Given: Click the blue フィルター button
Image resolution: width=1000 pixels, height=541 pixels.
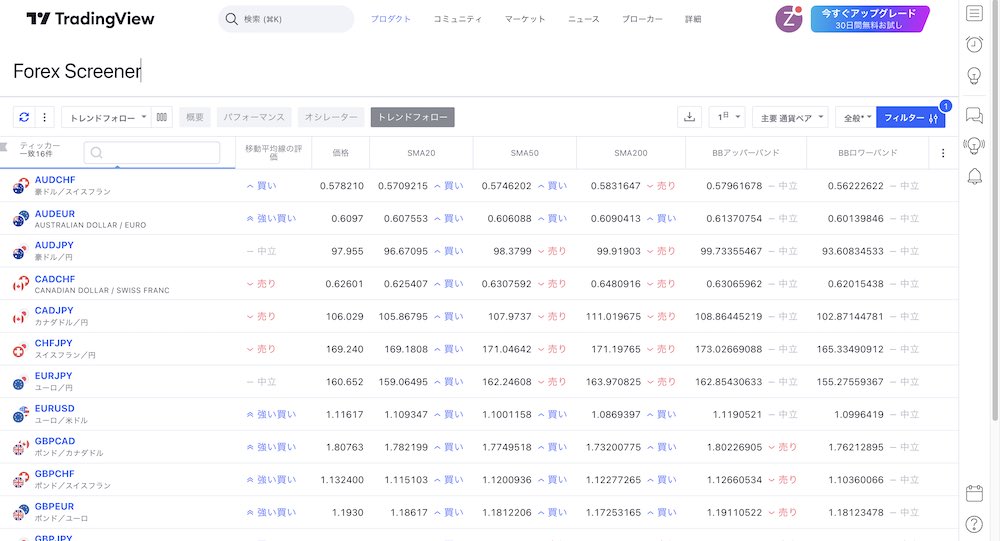Looking at the screenshot, I should [910, 117].
